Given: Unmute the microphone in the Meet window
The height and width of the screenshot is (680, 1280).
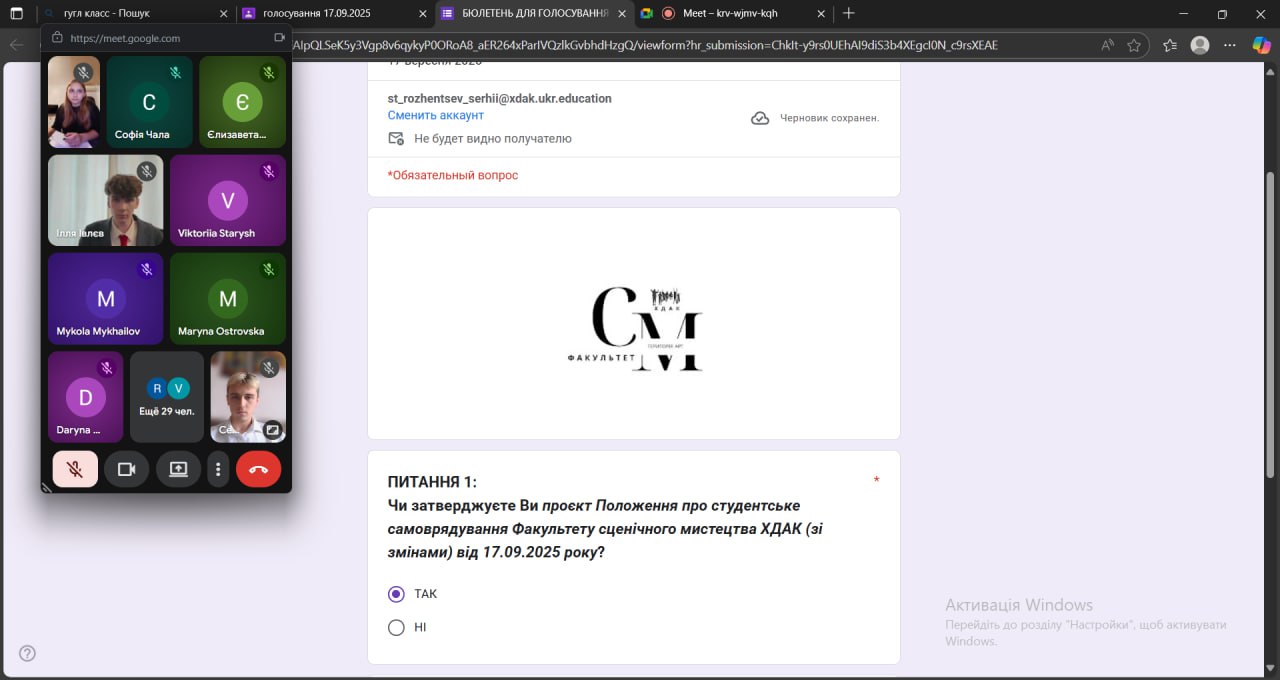Looking at the screenshot, I should (75, 469).
